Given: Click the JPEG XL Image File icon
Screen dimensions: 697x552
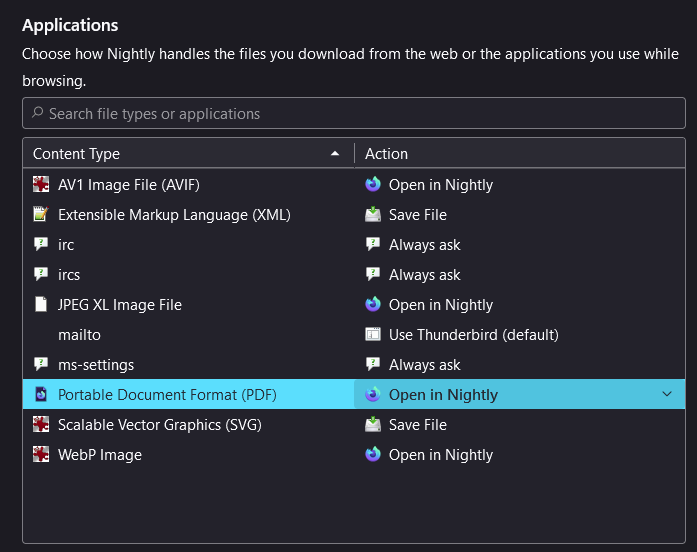Looking at the screenshot, I should click(x=41, y=305).
